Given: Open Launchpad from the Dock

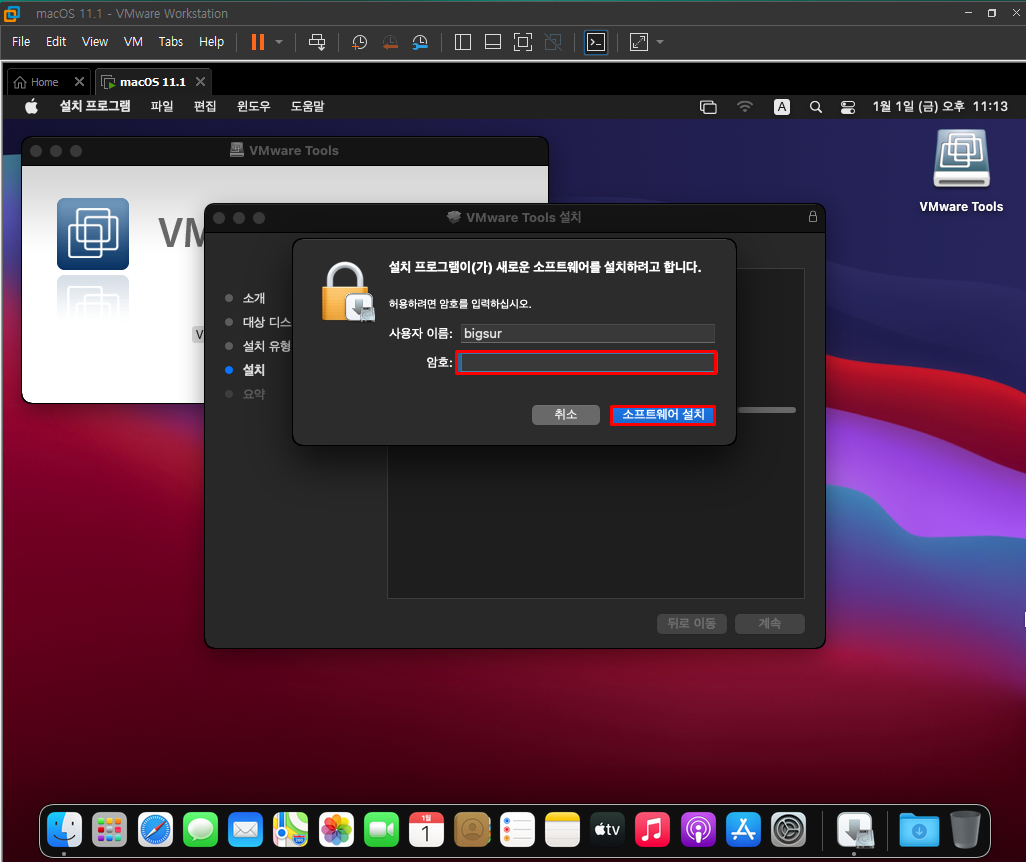Looking at the screenshot, I should point(109,830).
